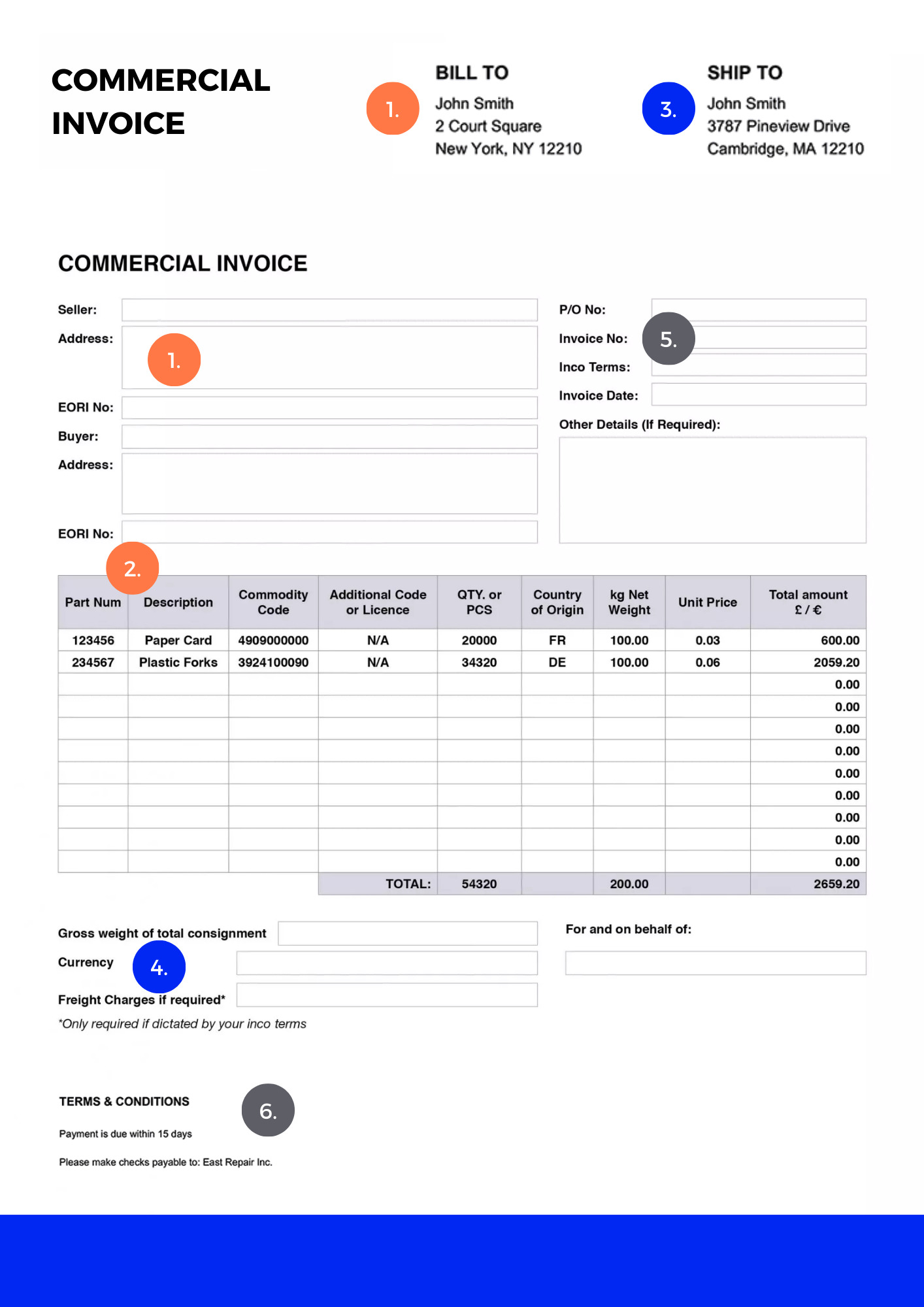924x1307 pixels.
Task: Click quantity value 34320
Action: click(x=479, y=663)
